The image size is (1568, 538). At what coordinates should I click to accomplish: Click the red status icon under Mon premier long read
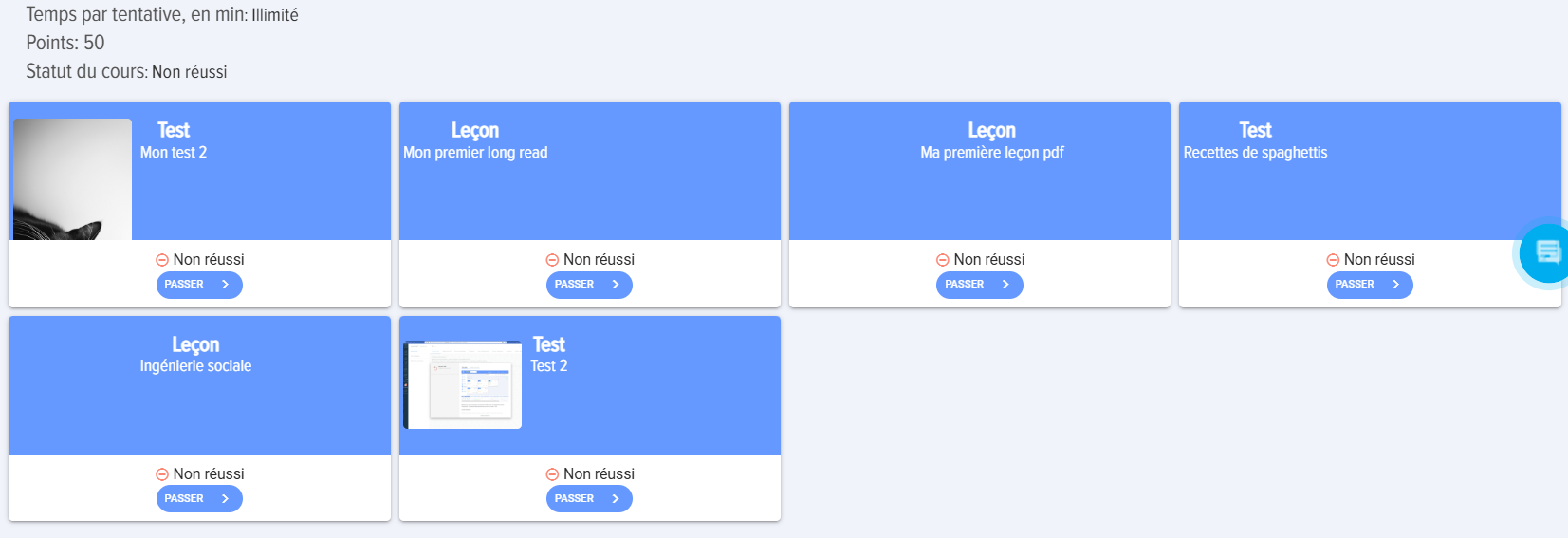552,260
